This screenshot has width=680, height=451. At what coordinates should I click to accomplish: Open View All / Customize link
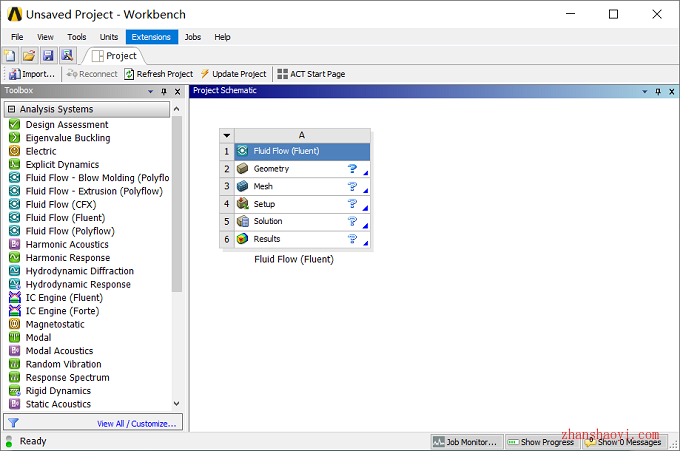[137, 424]
